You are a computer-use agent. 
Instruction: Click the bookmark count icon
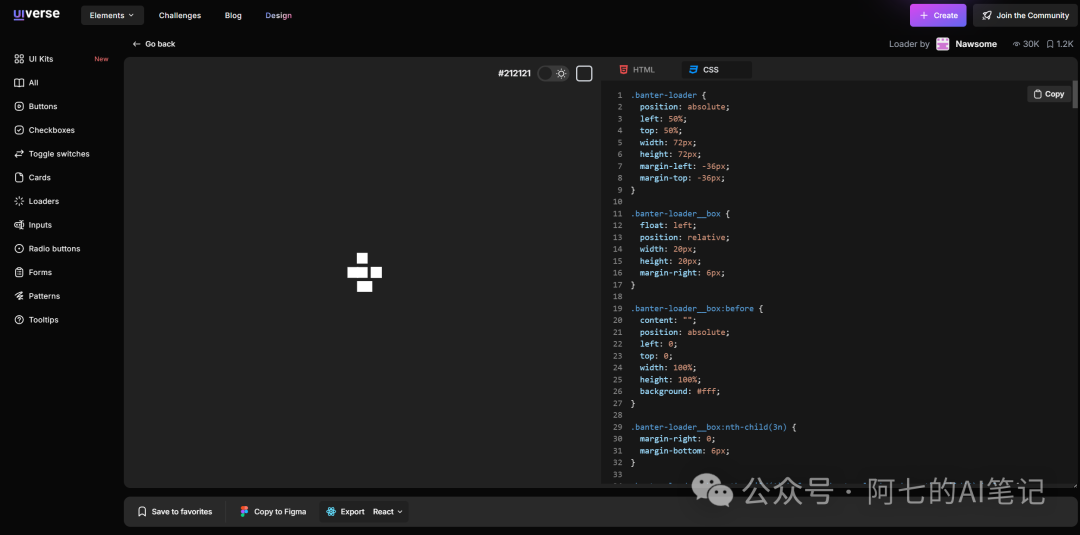[x=1050, y=44]
